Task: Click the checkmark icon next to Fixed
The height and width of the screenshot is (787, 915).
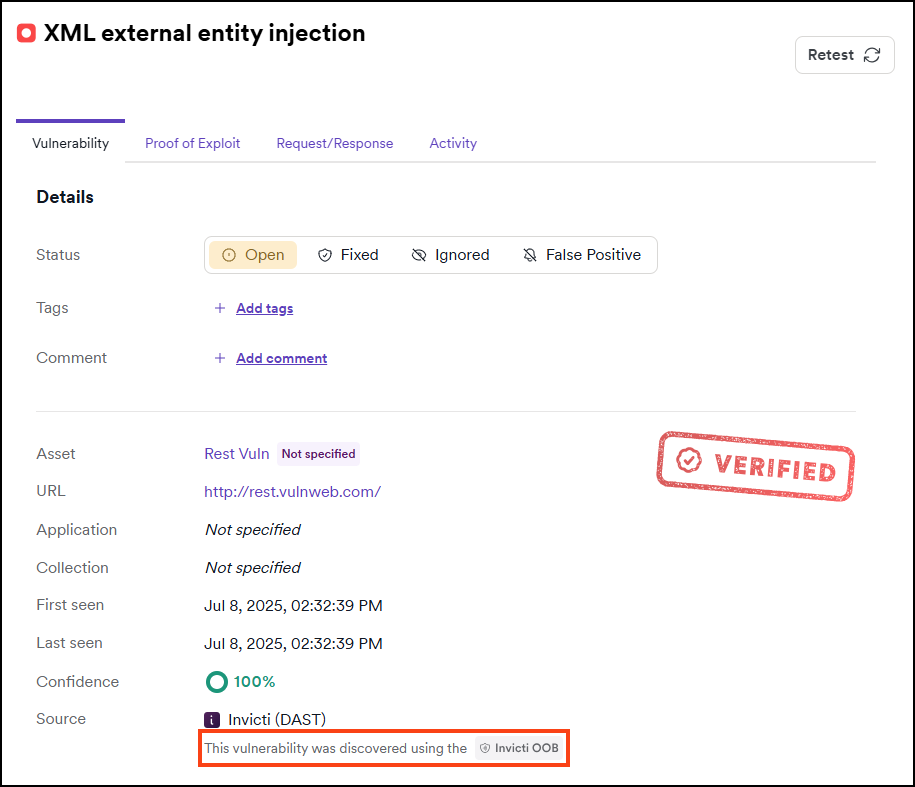Action: pos(326,255)
